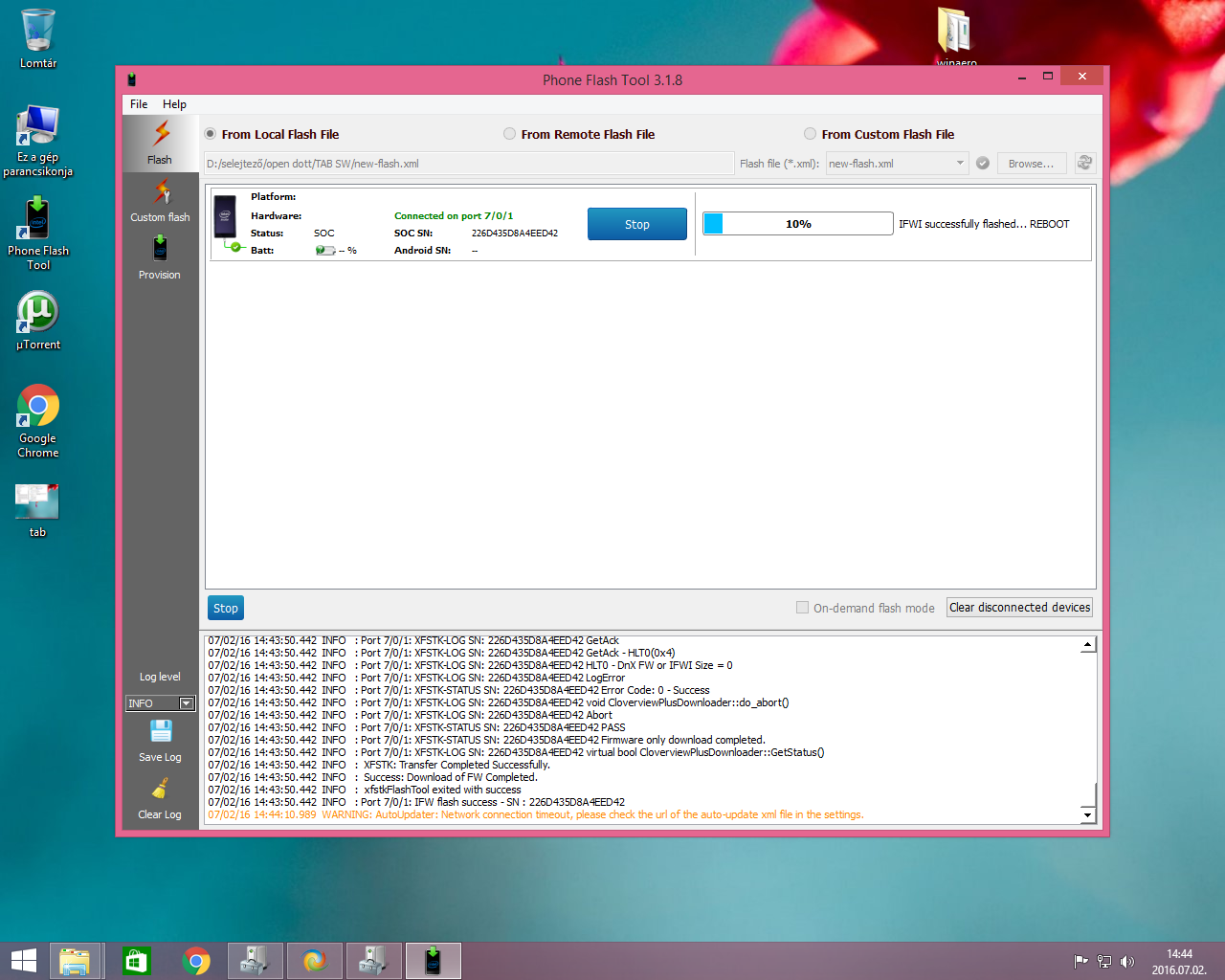Select the winaero folder on desktop
Screen dimensions: 1225x980
pyautogui.click(x=956, y=36)
